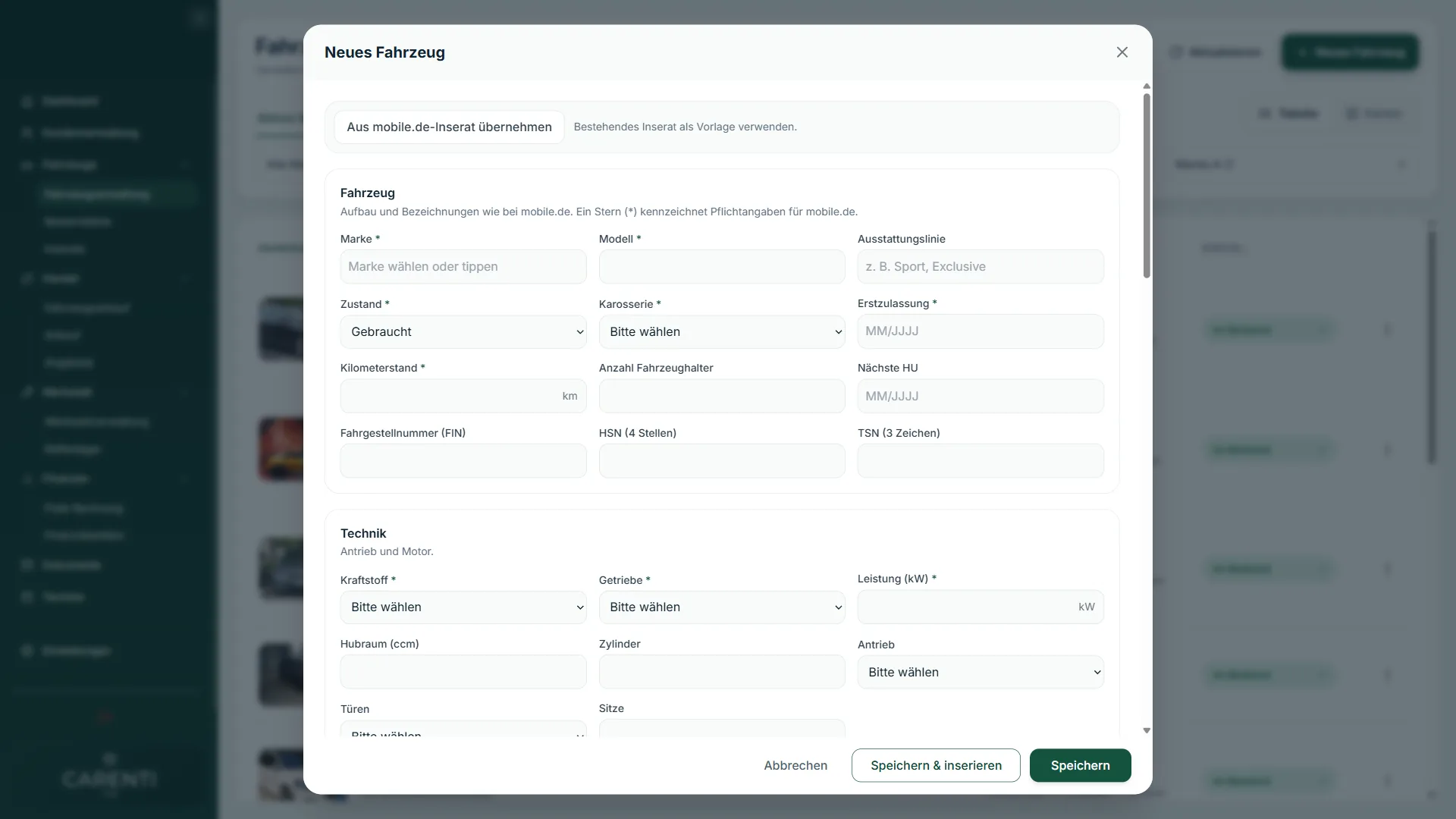This screenshot has width=1456, height=819.
Task: Click Speichern & inserieren button
Action: (936, 766)
